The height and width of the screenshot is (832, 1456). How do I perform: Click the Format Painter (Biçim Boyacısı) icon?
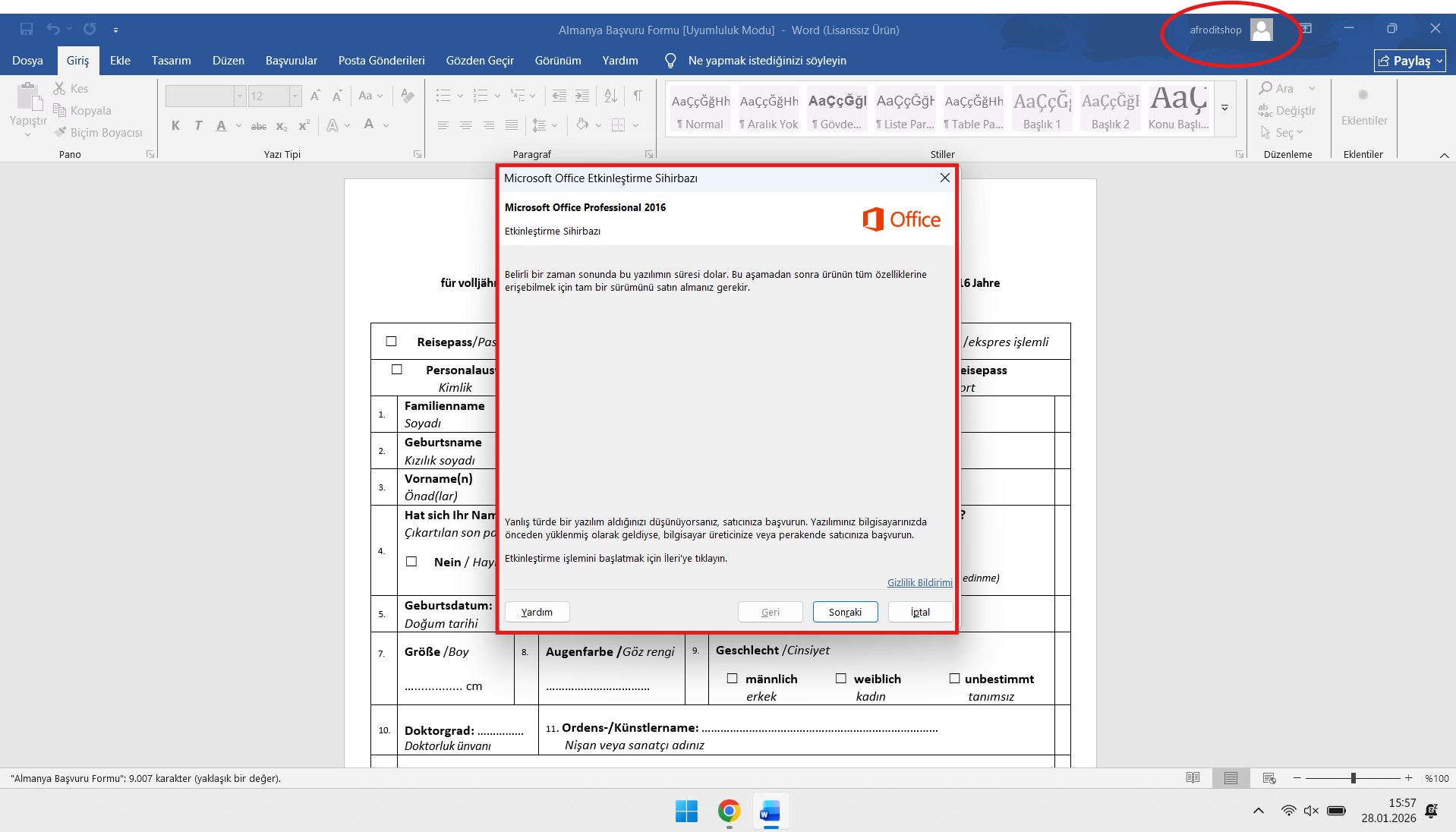(59, 133)
